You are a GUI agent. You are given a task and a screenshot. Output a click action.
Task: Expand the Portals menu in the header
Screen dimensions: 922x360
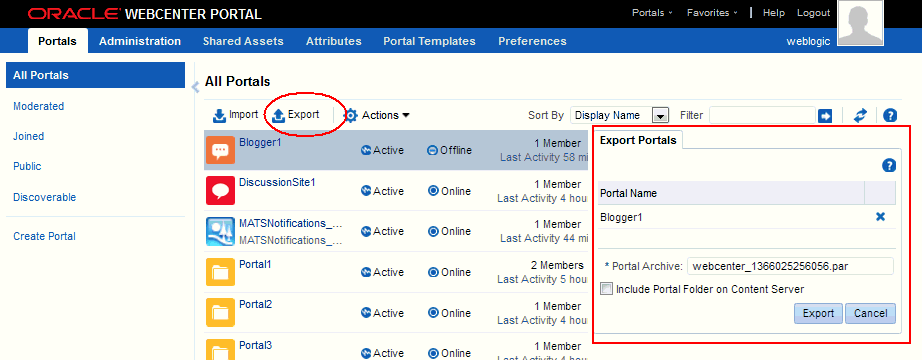pyautogui.click(x=652, y=12)
